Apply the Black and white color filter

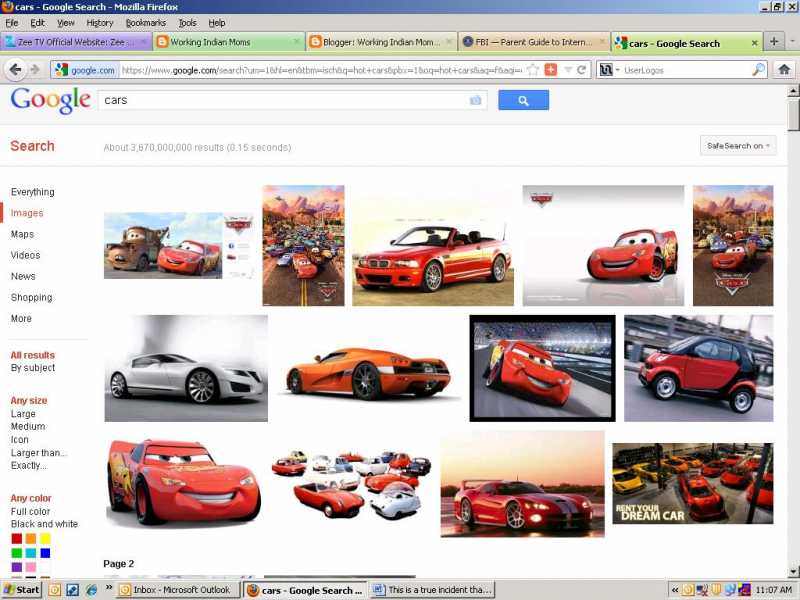44,523
